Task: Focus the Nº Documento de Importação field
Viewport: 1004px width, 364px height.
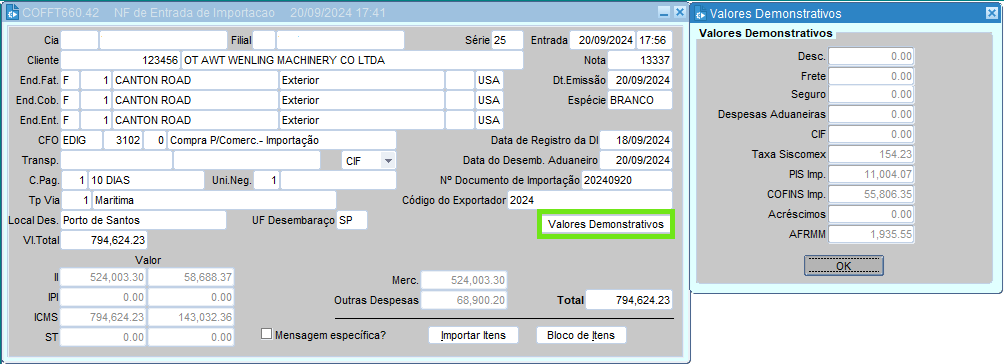Action: click(x=627, y=180)
